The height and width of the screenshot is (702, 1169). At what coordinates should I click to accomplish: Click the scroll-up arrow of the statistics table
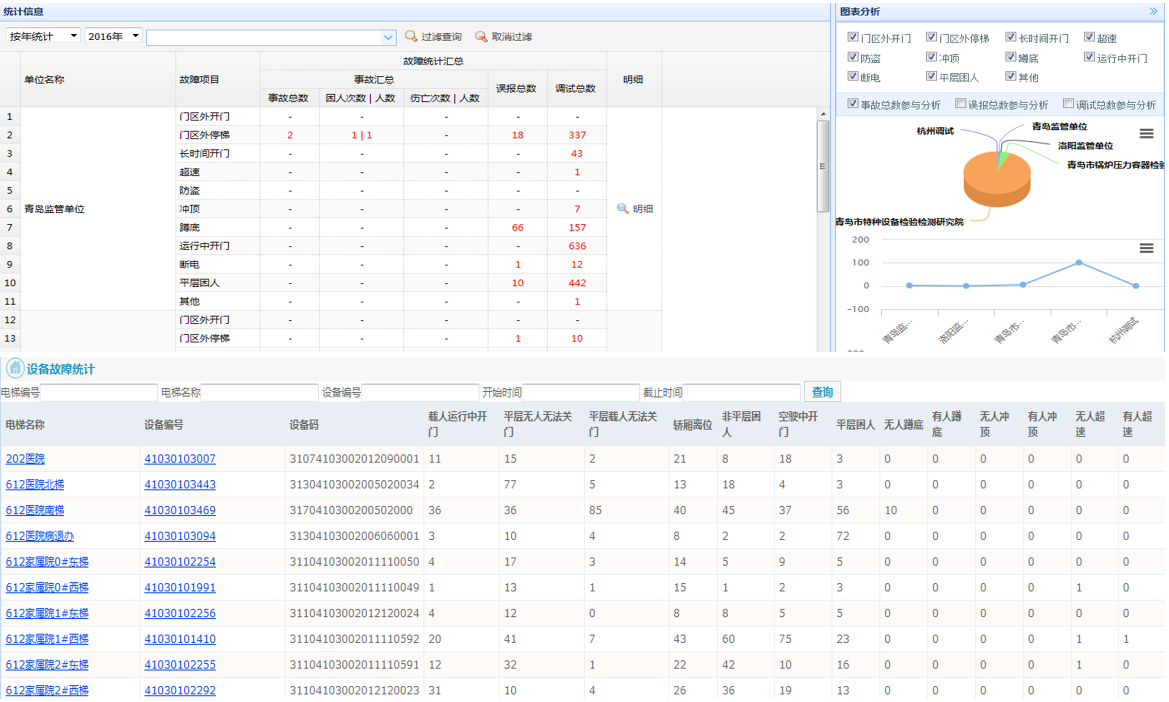tap(823, 115)
